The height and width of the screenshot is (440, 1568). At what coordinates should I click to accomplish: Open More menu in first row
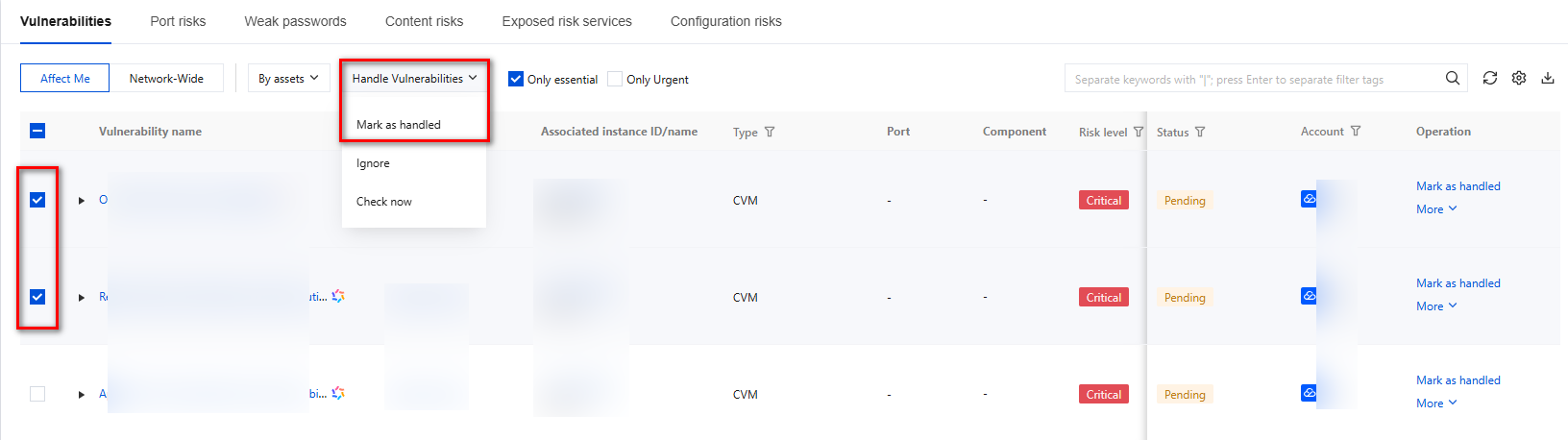pos(1436,209)
